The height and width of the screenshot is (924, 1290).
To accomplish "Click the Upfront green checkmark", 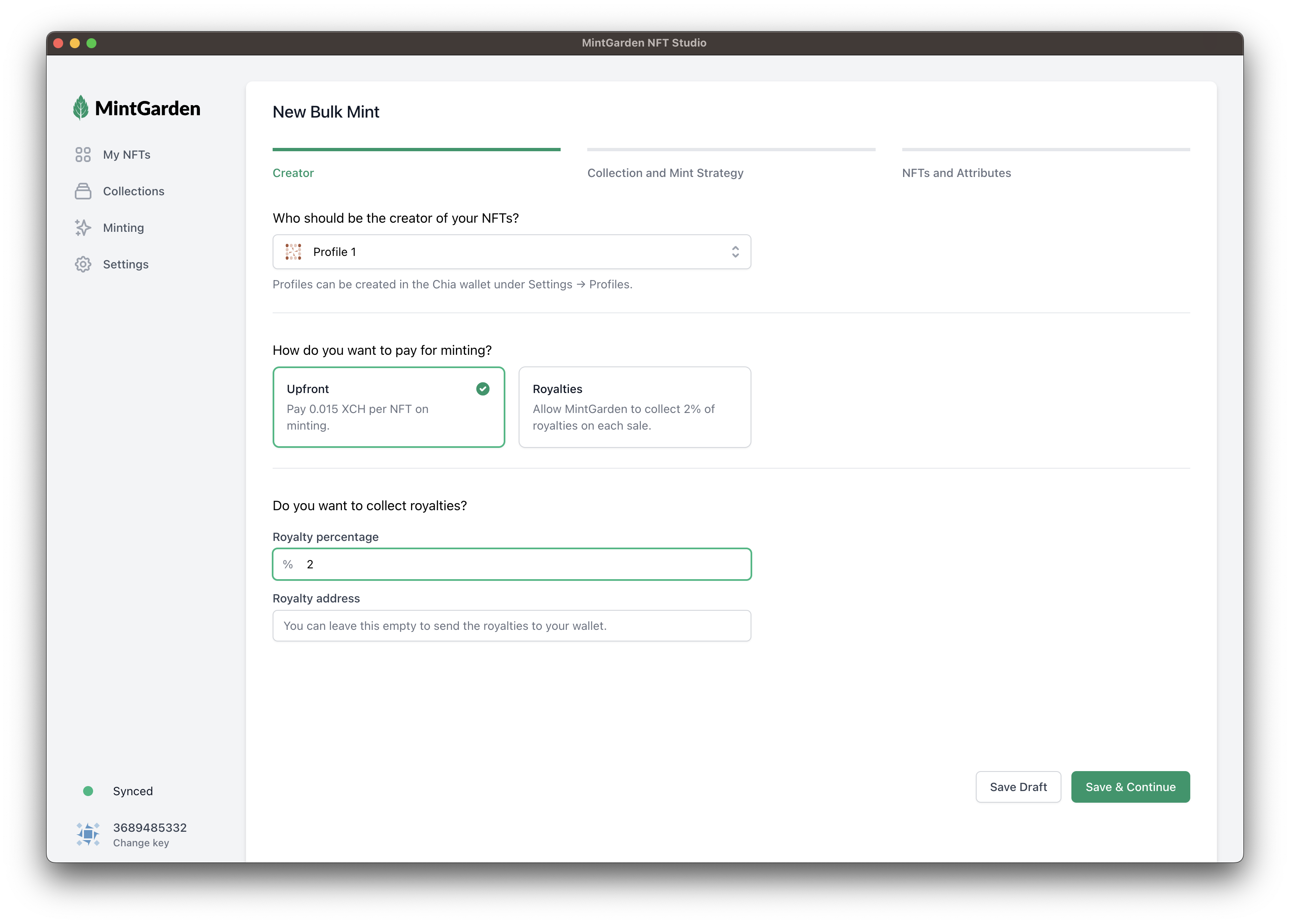I will tap(483, 389).
